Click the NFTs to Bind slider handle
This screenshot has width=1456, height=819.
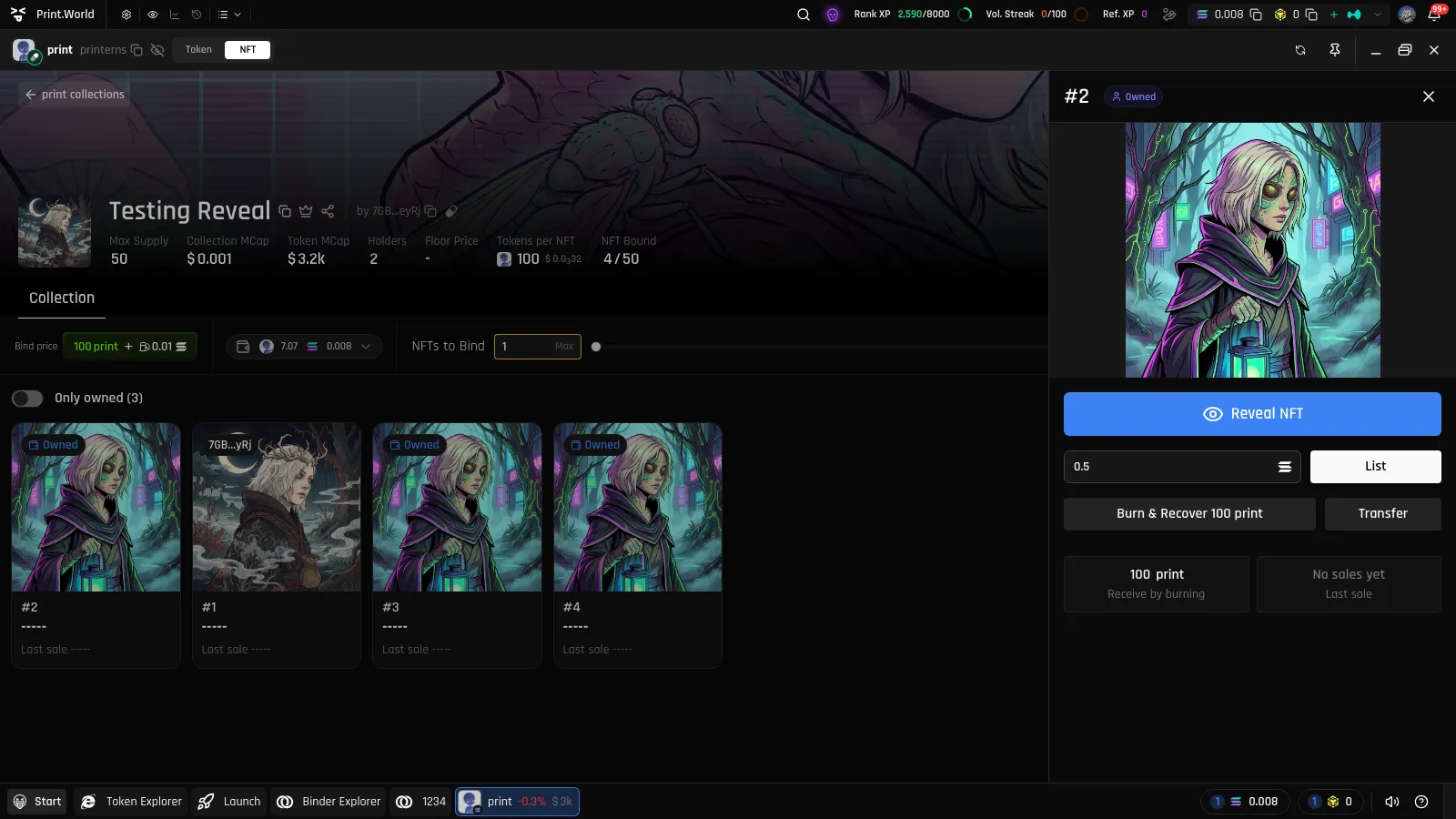596,347
